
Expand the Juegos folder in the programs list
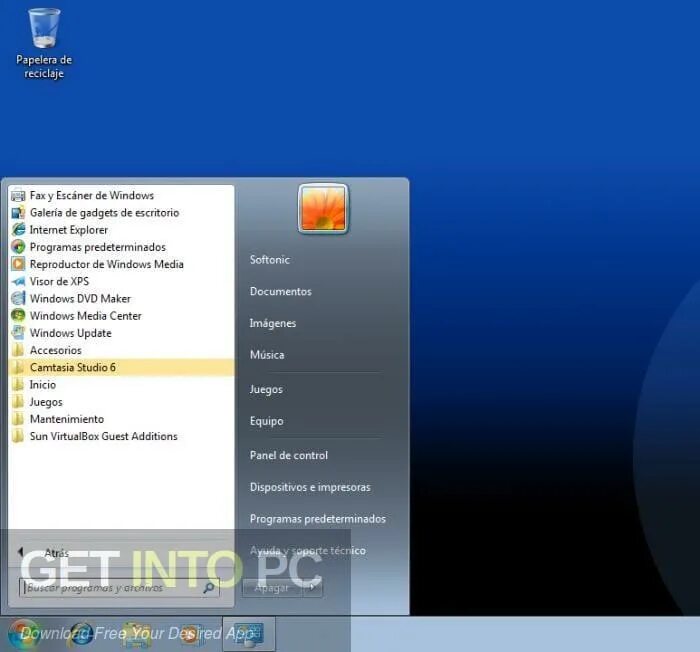121,402
